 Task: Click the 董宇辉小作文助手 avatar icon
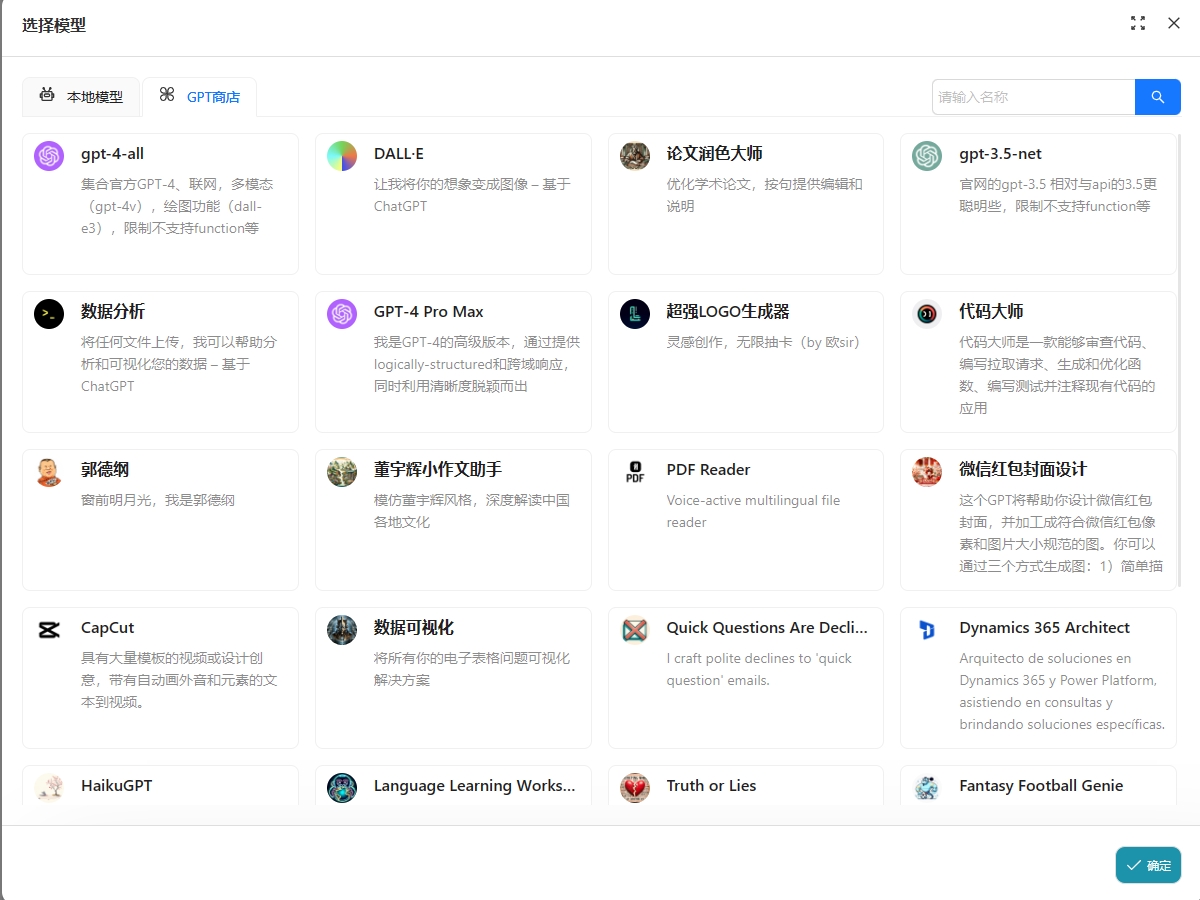pyautogui.click(x=342, y=472)
